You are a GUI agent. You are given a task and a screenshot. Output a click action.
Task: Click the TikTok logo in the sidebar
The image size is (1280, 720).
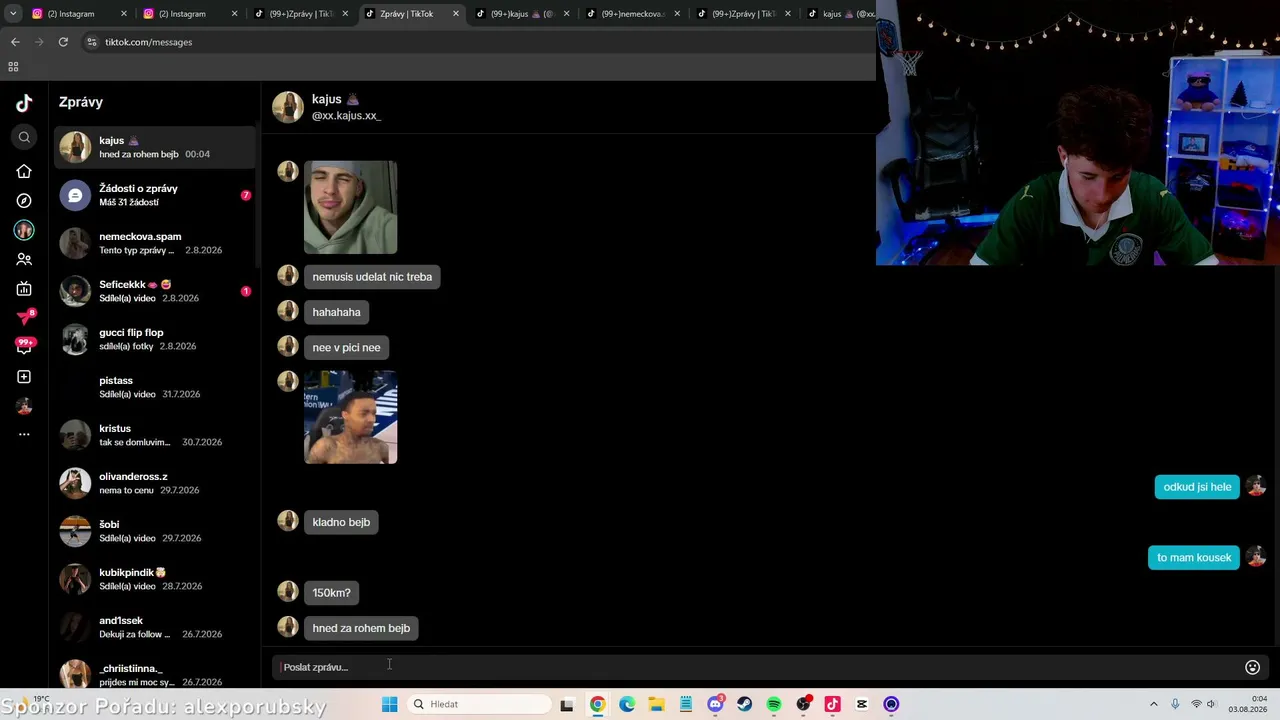(24, 102)
